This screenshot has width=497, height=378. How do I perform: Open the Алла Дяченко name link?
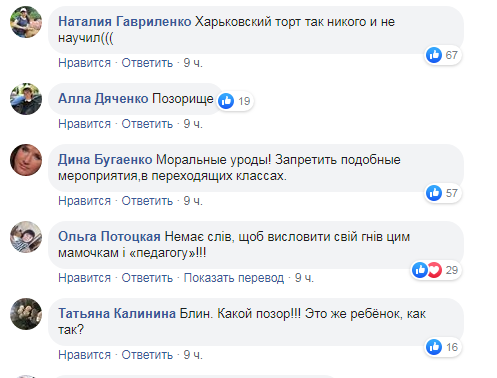(103, 99)
